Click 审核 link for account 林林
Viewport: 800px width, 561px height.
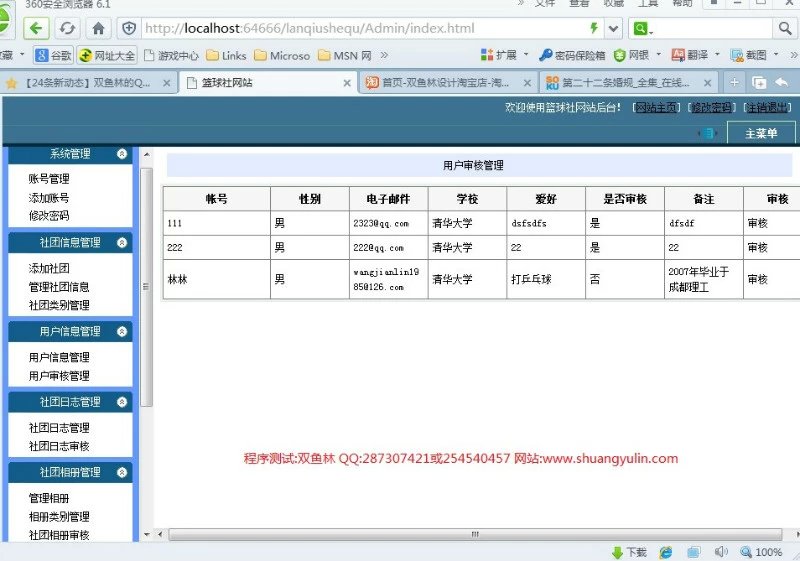(x=758, y=279)
